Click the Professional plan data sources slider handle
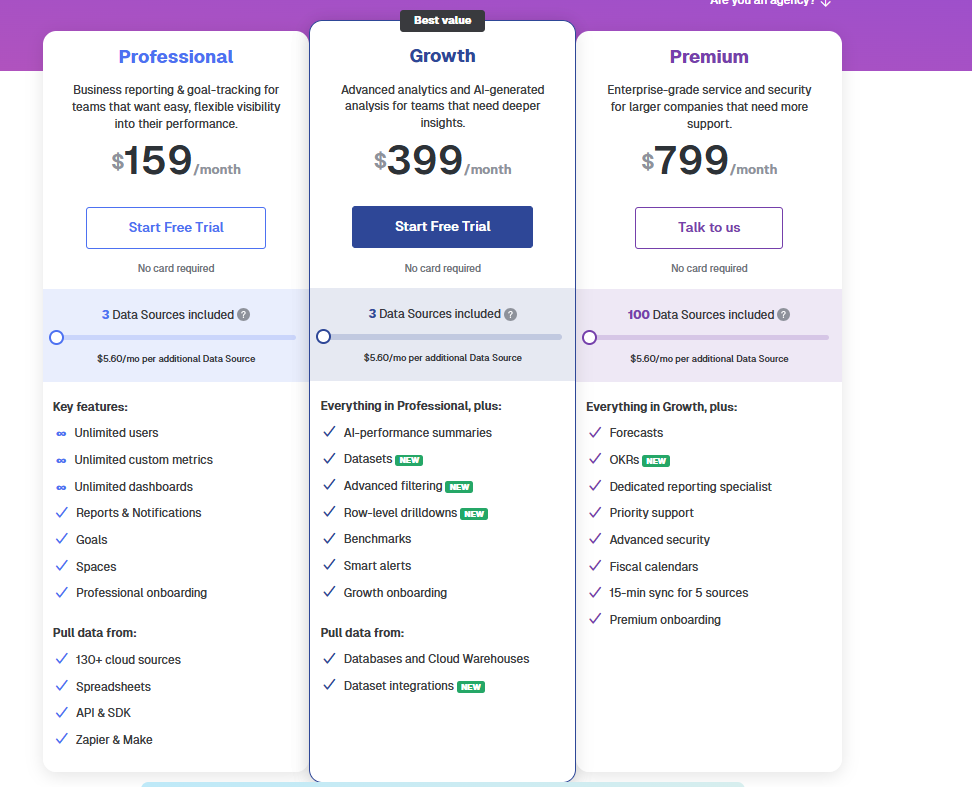This screenshot has width=972, height=787. click(x=57, y=338)
